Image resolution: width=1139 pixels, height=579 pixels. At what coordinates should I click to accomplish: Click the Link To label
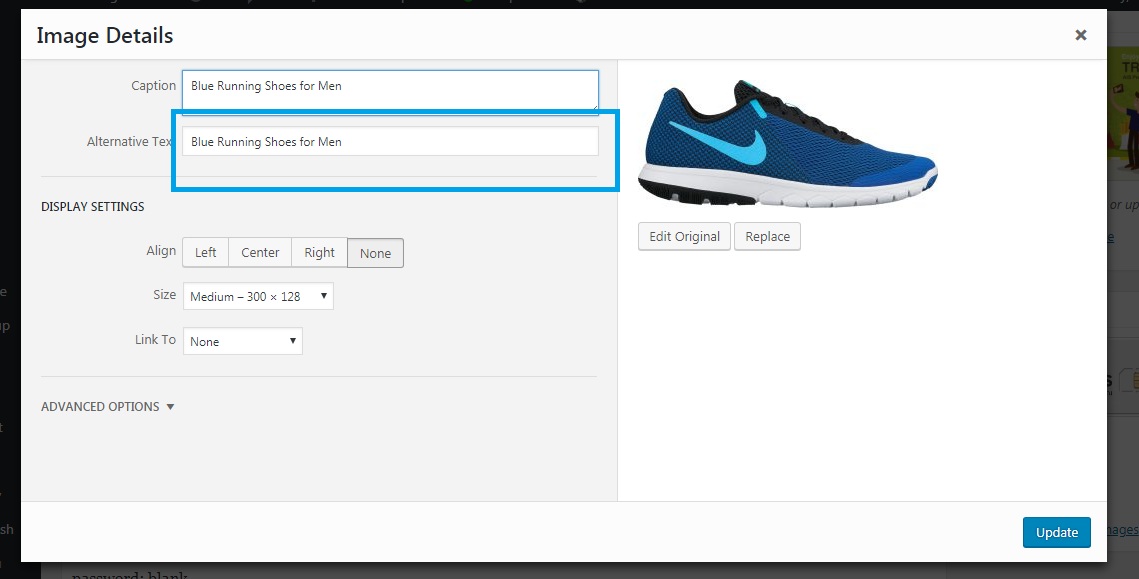(155, 339)
